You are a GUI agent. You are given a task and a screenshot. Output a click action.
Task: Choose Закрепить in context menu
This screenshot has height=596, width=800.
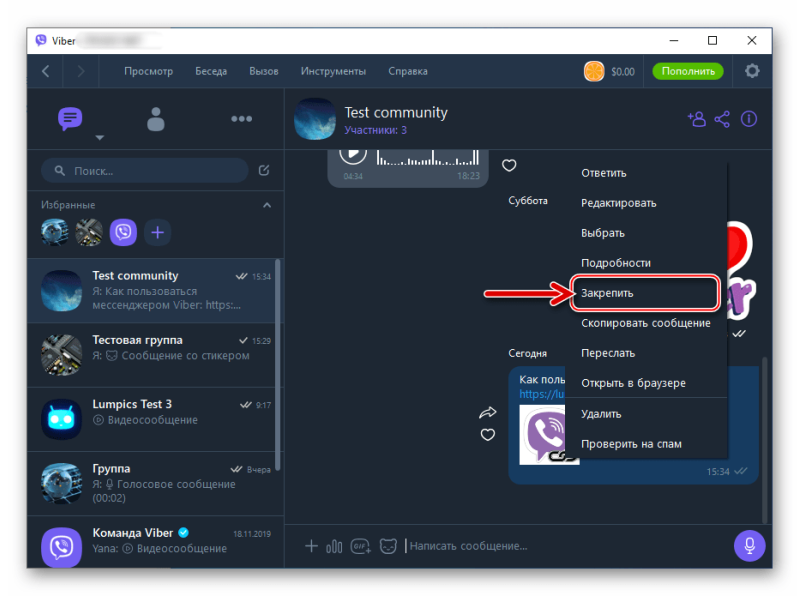coord(645,293)
